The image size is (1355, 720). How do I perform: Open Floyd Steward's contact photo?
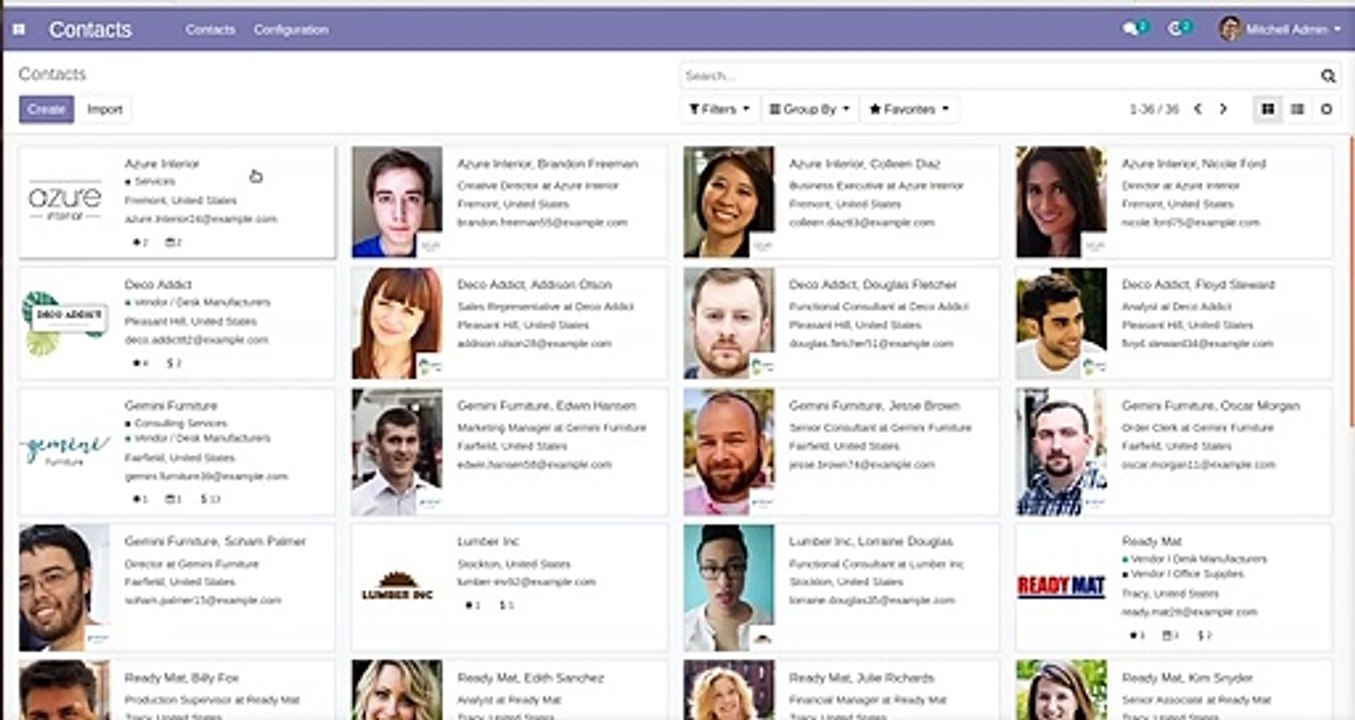click(x=1061, y=323)
